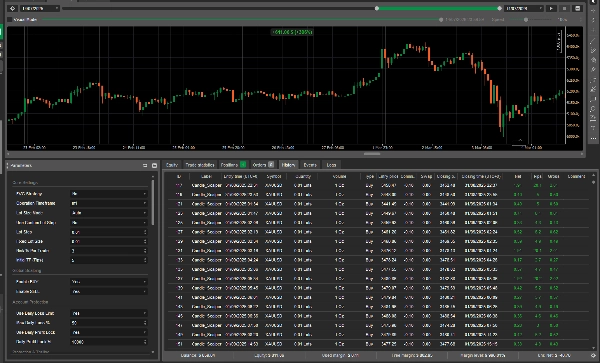Open the Use Daily Profit Lock dropdown
Image resolution: width=600 pixels, height=363 pixels.
[109, 332]
